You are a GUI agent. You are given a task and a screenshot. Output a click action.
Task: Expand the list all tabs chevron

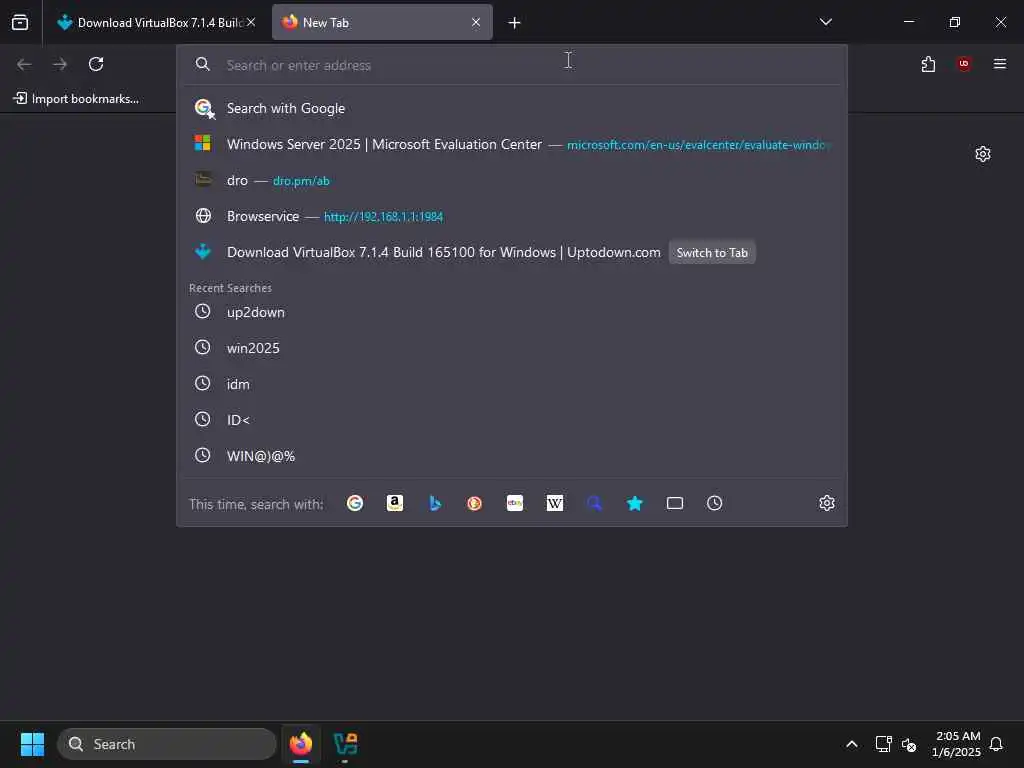pyautogui.click(x=825, y=22)
